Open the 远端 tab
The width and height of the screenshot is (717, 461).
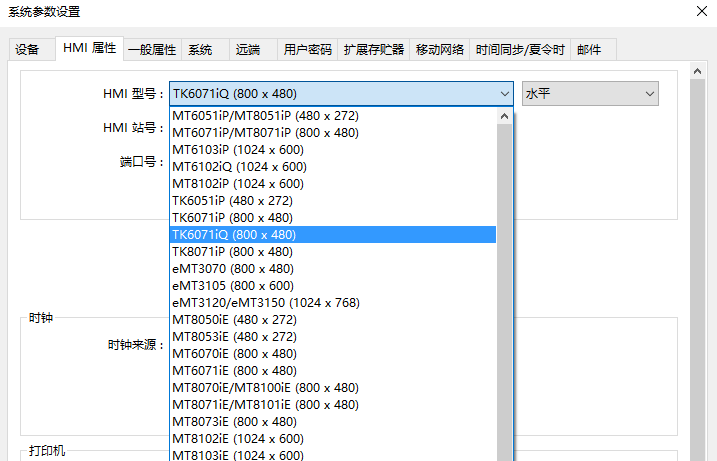247,49
